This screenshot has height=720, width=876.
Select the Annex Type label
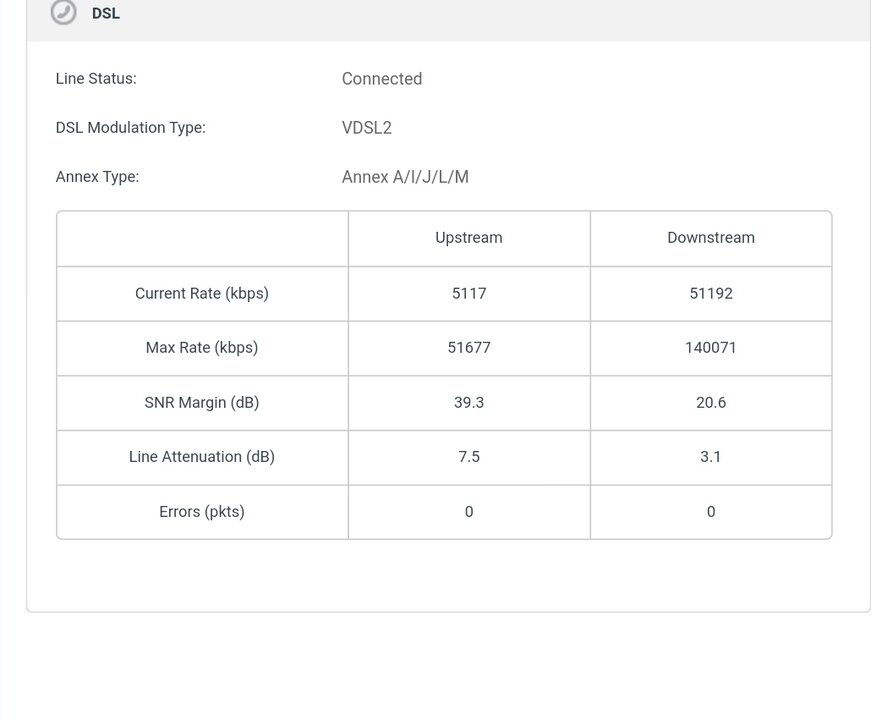click(x=98, y=177)
